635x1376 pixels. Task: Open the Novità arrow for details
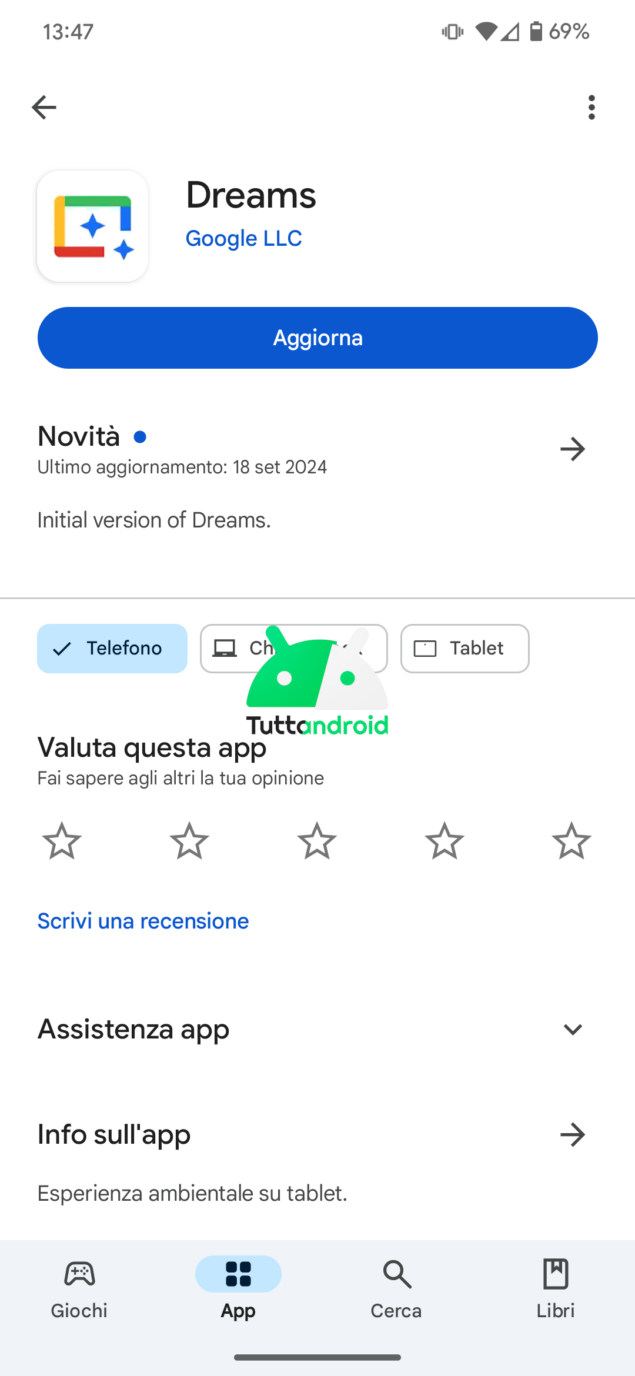click(x=572, y=449)
